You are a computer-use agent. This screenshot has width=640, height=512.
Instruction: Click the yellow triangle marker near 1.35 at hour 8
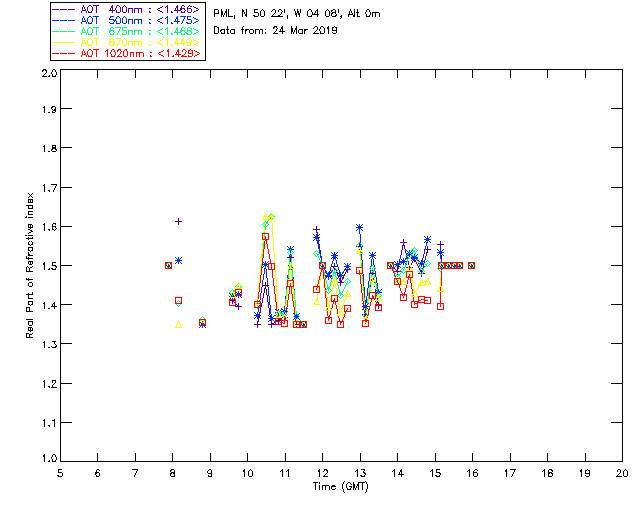click(178, 325)
